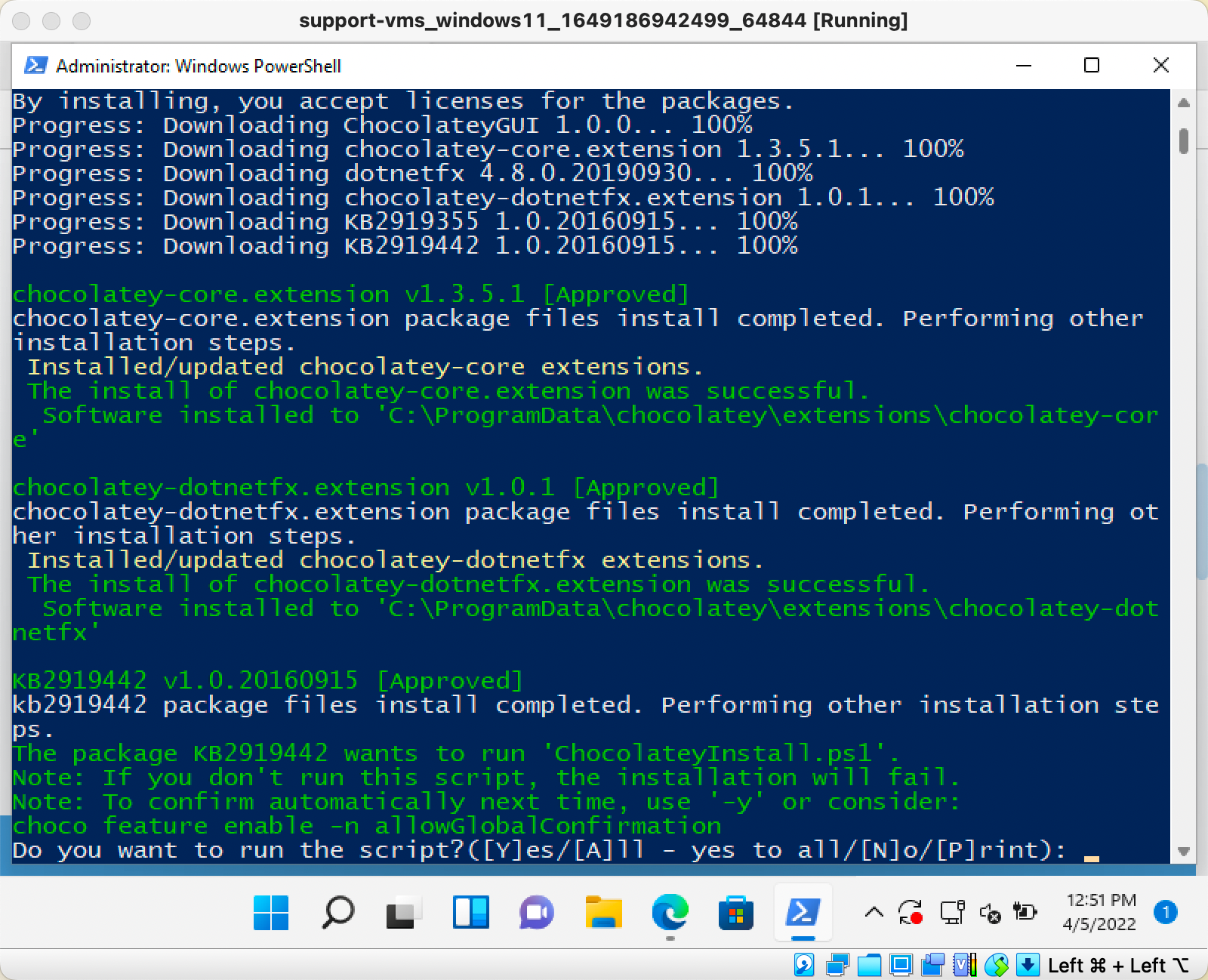This screenshot has width=1208, height=980.
Task: Click 'By installing, you accept licenses' line
Action: [403, 101]
